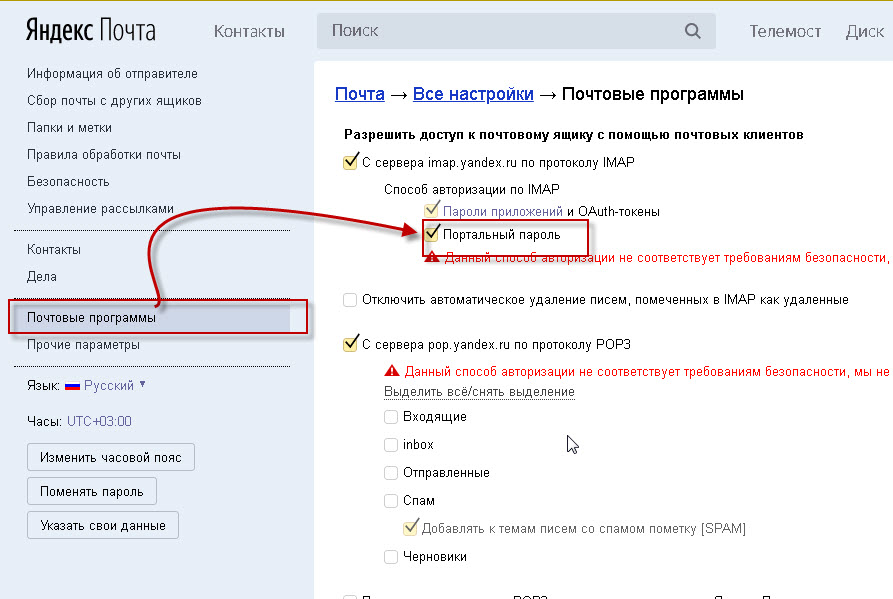Check the Спам folder checkbox

coord(391,500)
